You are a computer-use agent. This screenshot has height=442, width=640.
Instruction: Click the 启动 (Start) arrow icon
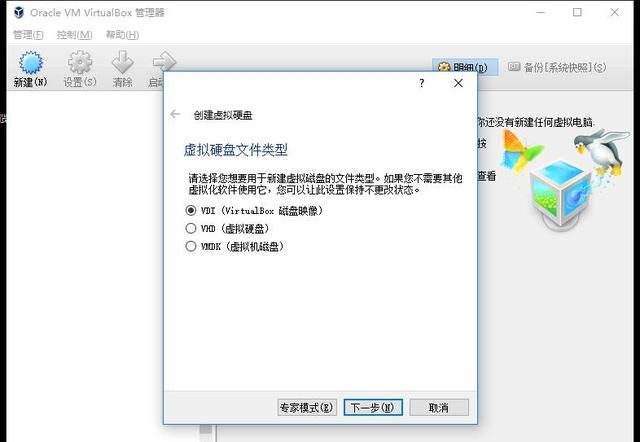click(162, 62)
